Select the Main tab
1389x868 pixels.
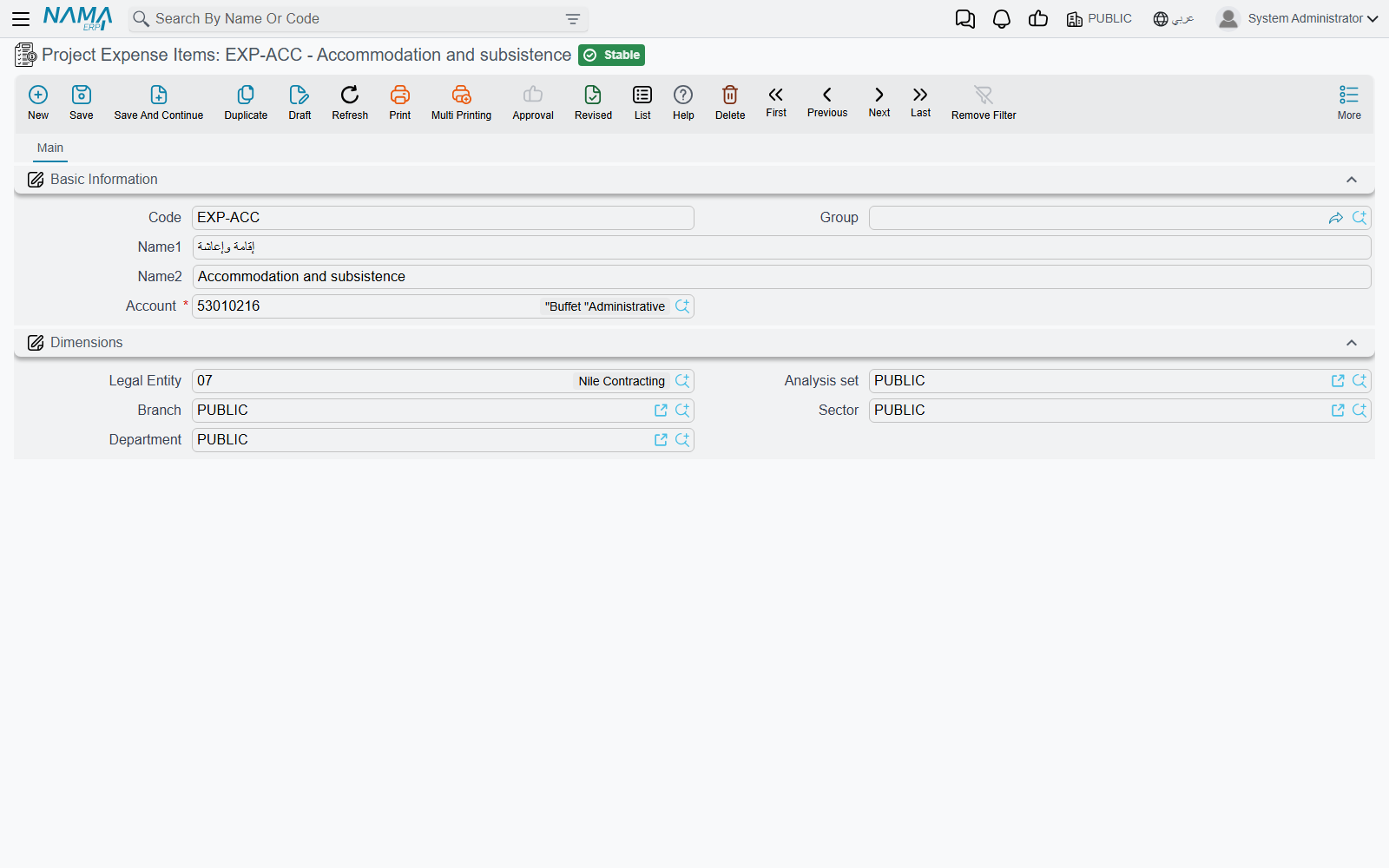[50, 148]
